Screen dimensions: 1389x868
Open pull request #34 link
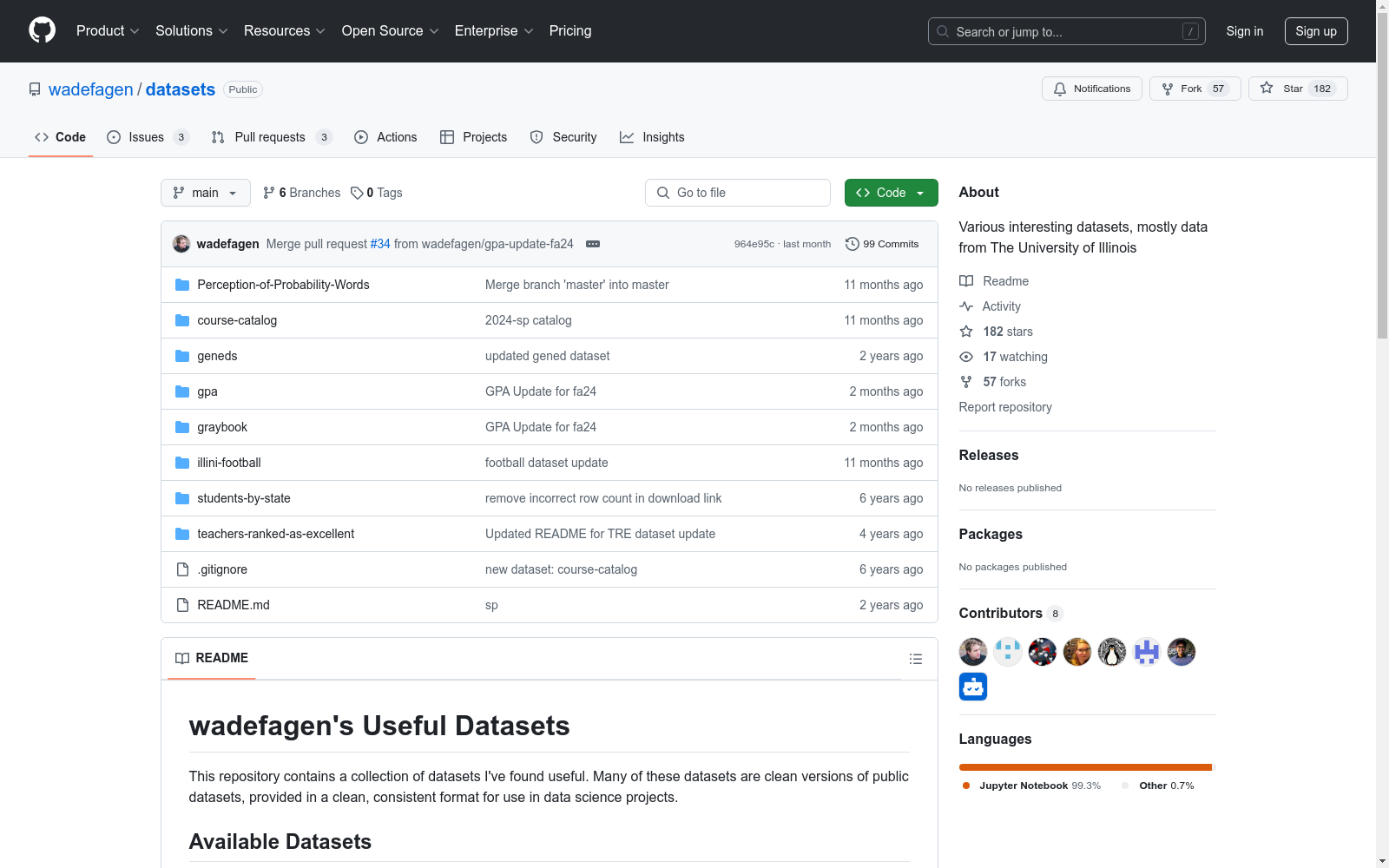tap(380, 244)
